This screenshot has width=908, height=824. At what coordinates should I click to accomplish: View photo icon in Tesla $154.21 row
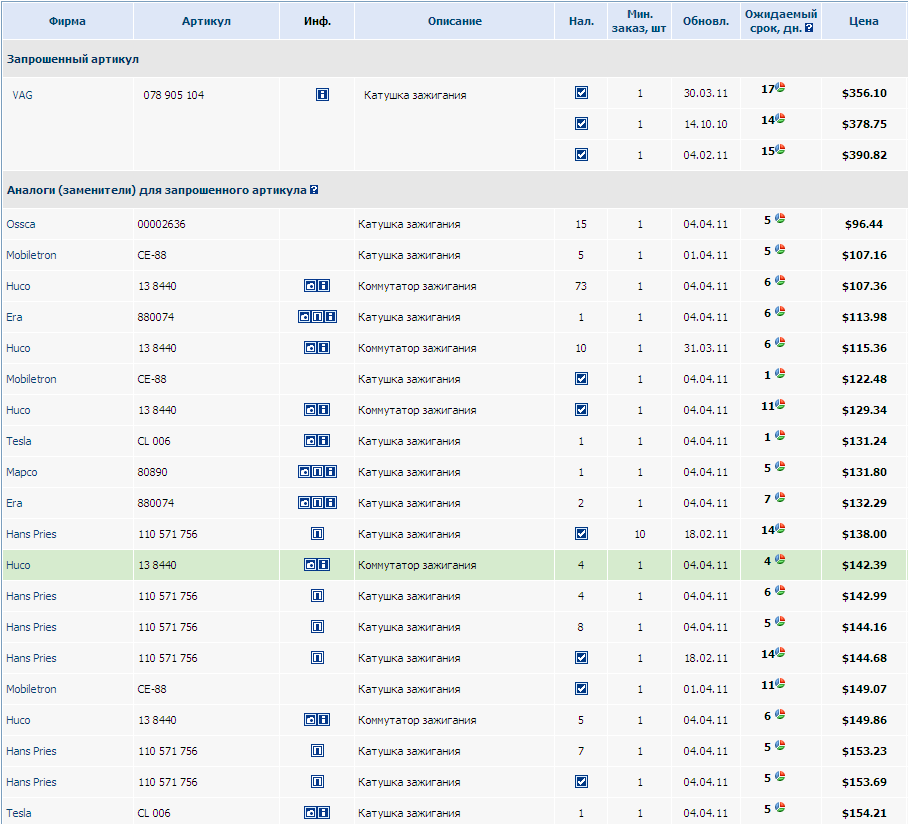[x=310, y=812]
